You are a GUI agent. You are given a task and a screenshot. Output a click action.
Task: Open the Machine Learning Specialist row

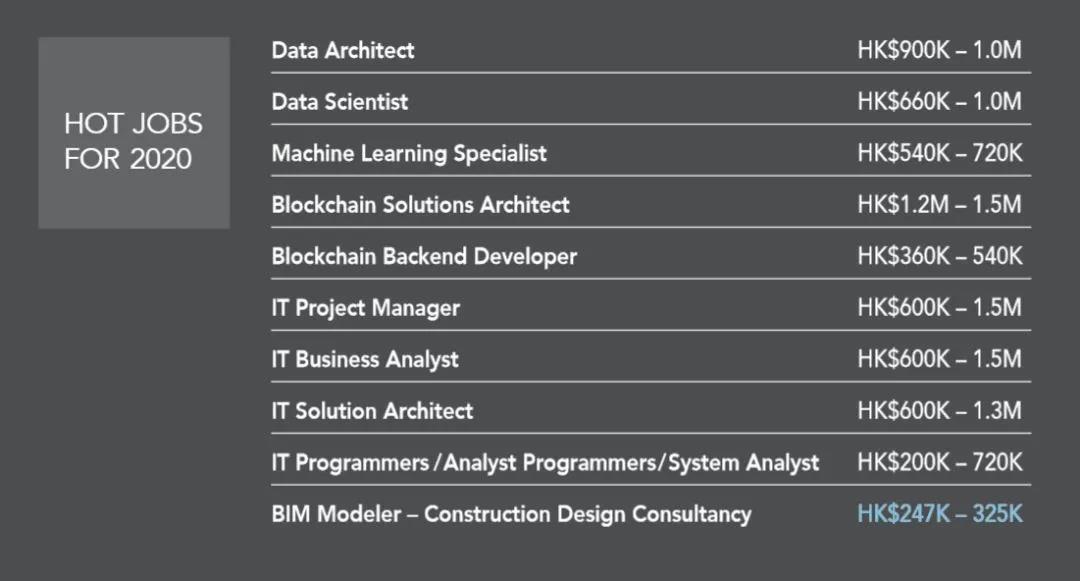click(x=409, y=153)
